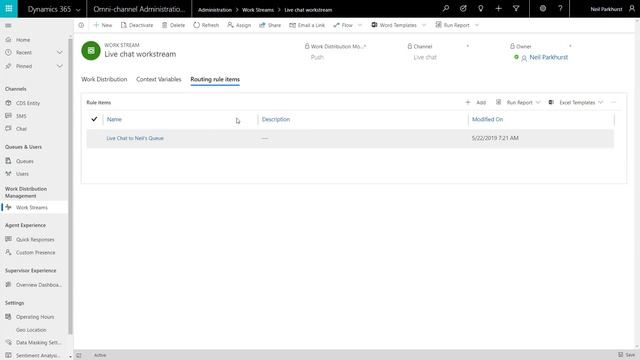Expand the top Run Report dropdown arrow
This screenshot has width=640, height=360.
click(x=477, y=25)
